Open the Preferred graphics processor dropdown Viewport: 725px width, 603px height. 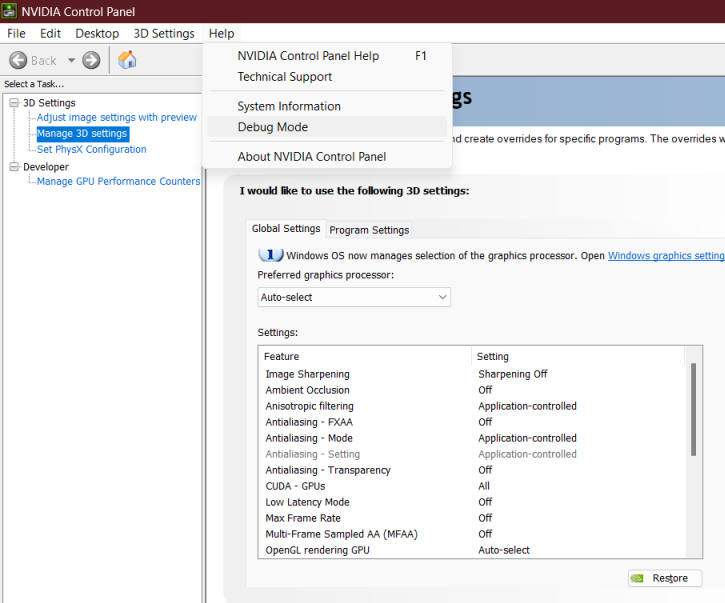tap(354, 297)
